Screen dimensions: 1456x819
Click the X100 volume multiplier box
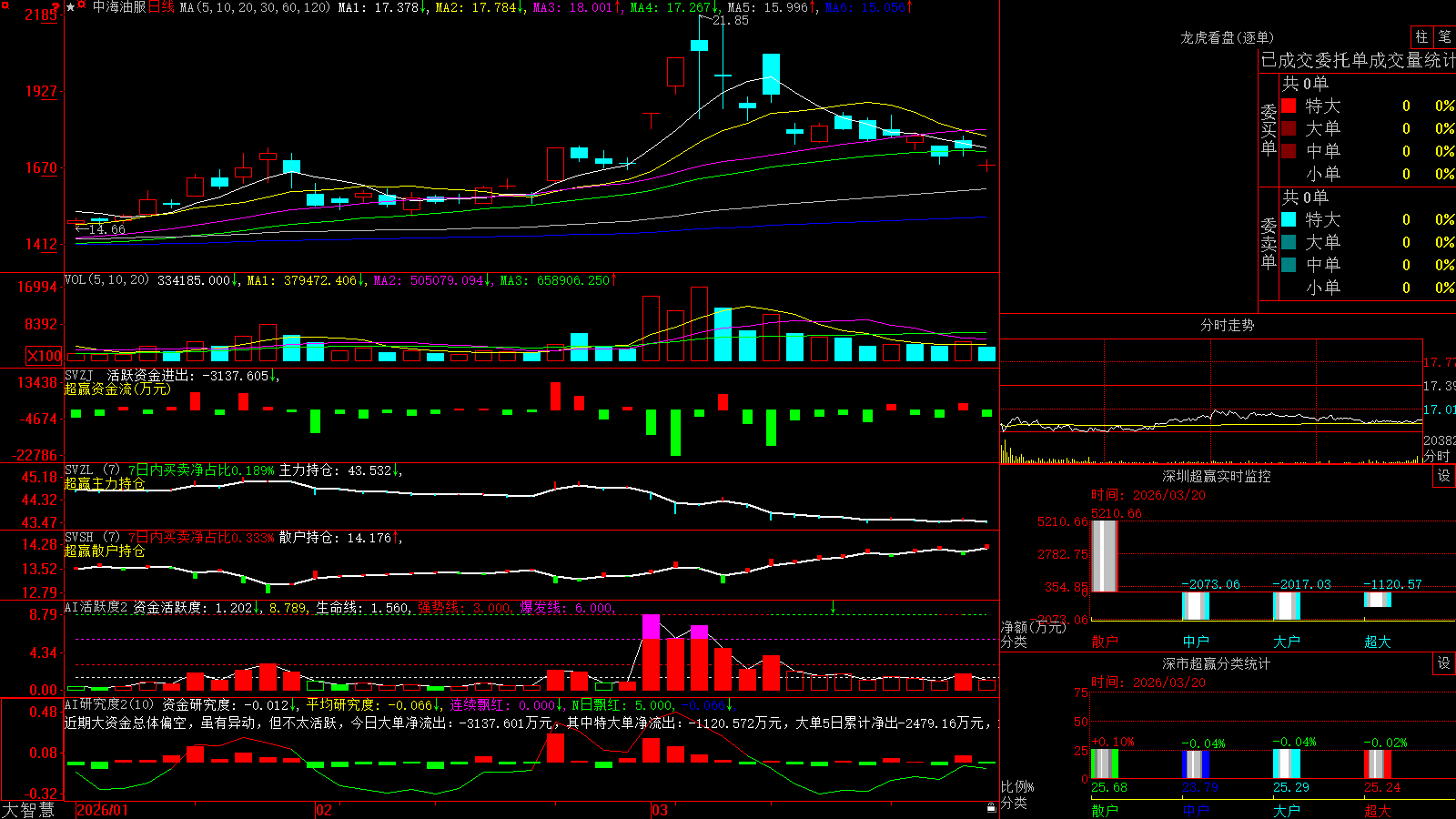pyautogui.click(x=44, y=356)
